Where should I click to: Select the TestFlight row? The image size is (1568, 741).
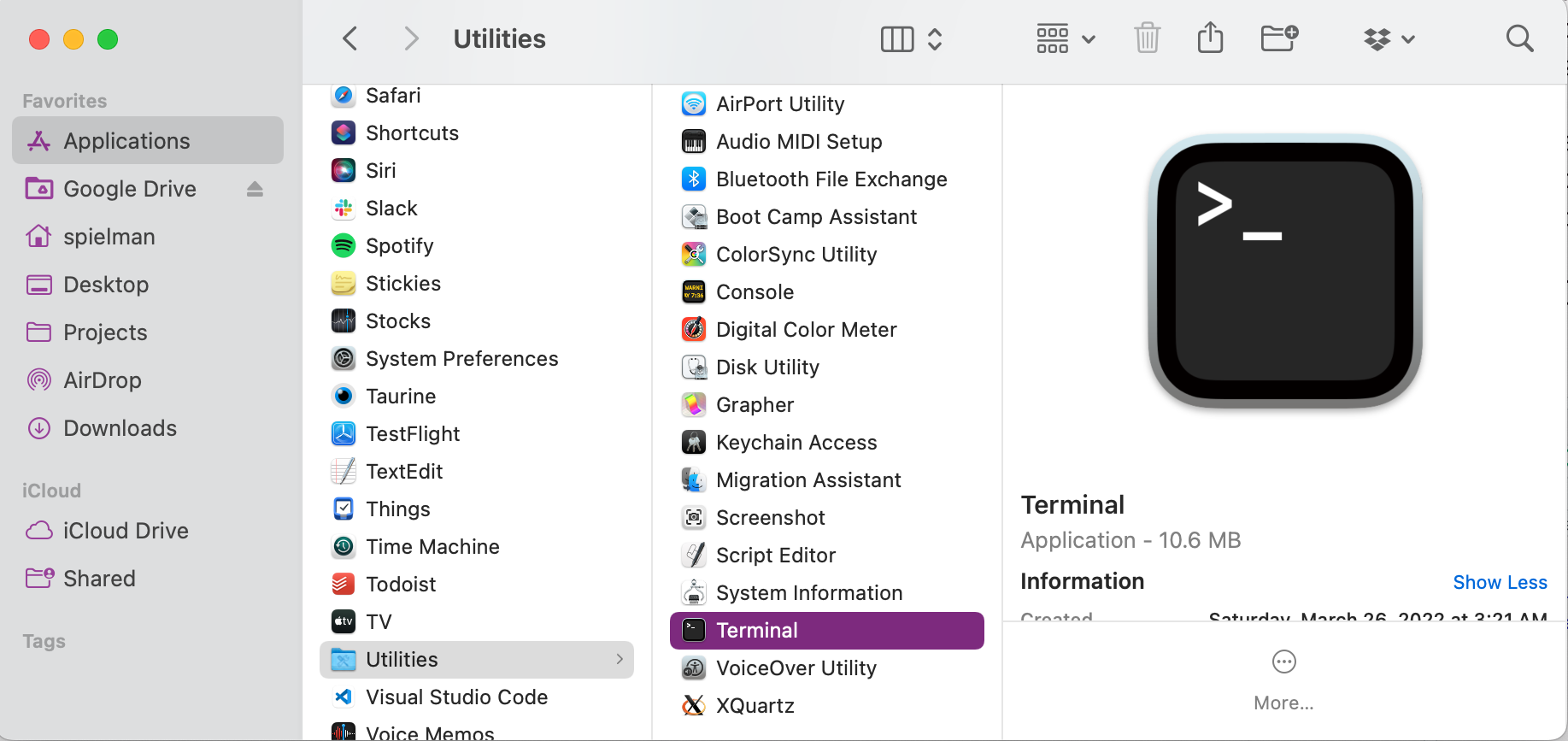[x=477, y=434]
